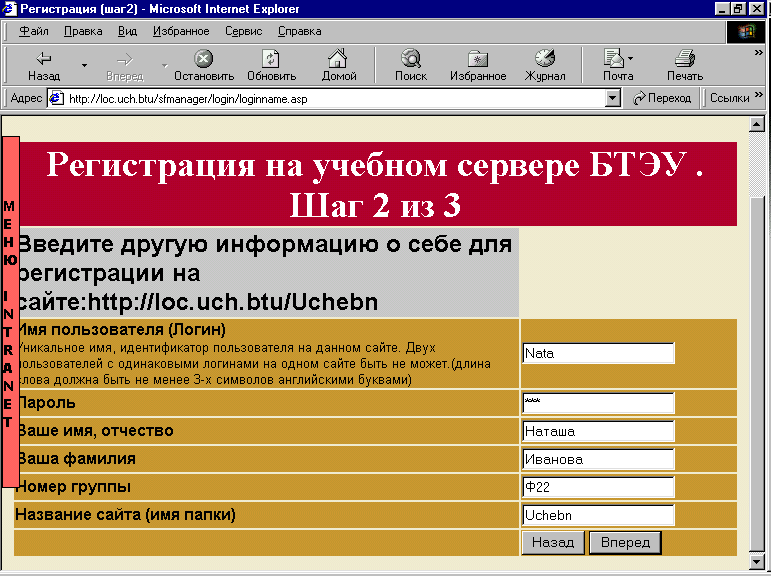Viewport: 771px width, 576px height.
Task: Open the address bar dropdown list
Action: click(612, 98)
